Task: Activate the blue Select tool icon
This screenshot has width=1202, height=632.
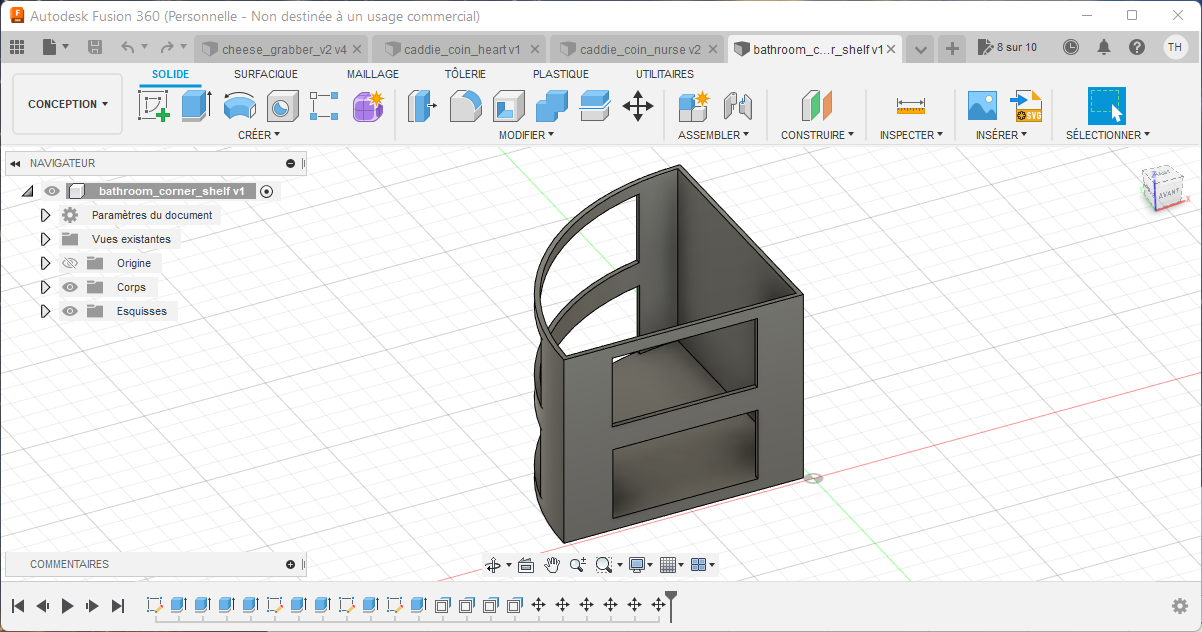Action: point(1107,105)
